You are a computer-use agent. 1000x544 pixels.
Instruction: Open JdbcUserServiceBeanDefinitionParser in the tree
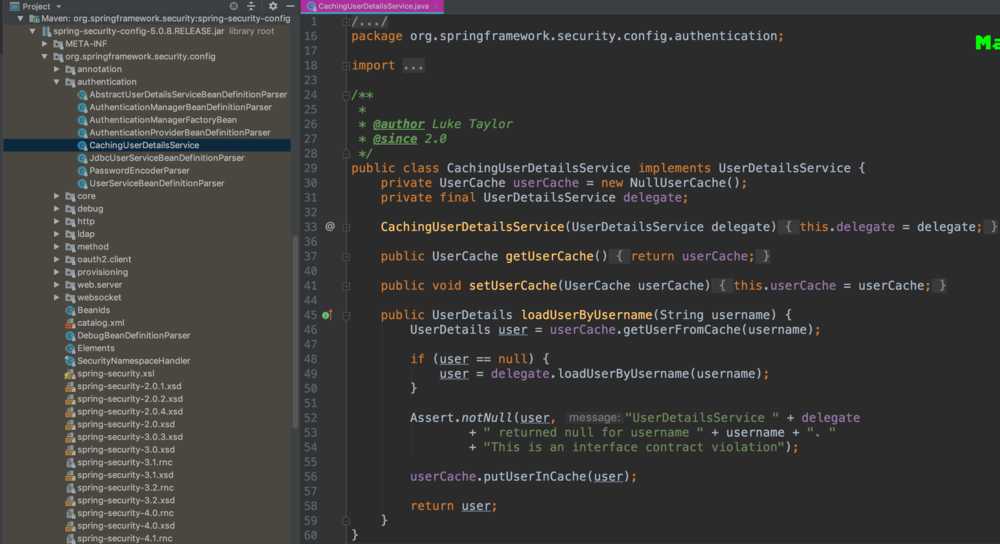pos(166,158)
